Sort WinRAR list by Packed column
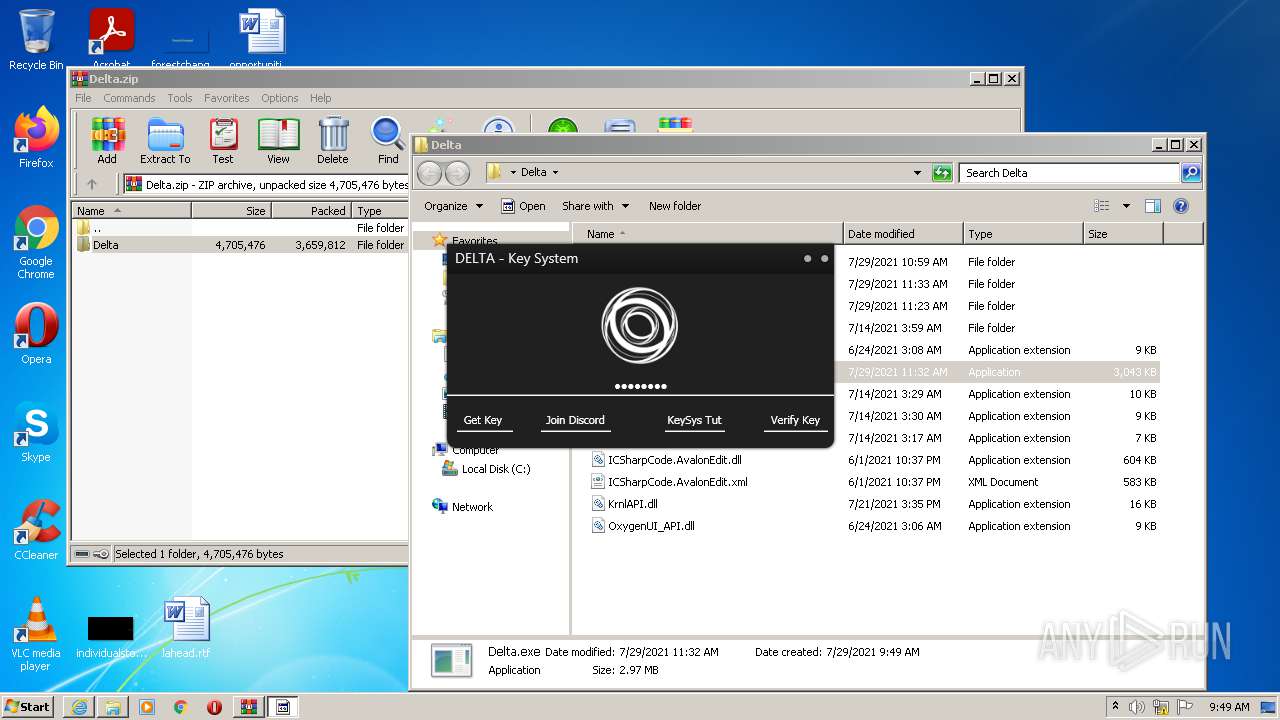 point(311,211)
